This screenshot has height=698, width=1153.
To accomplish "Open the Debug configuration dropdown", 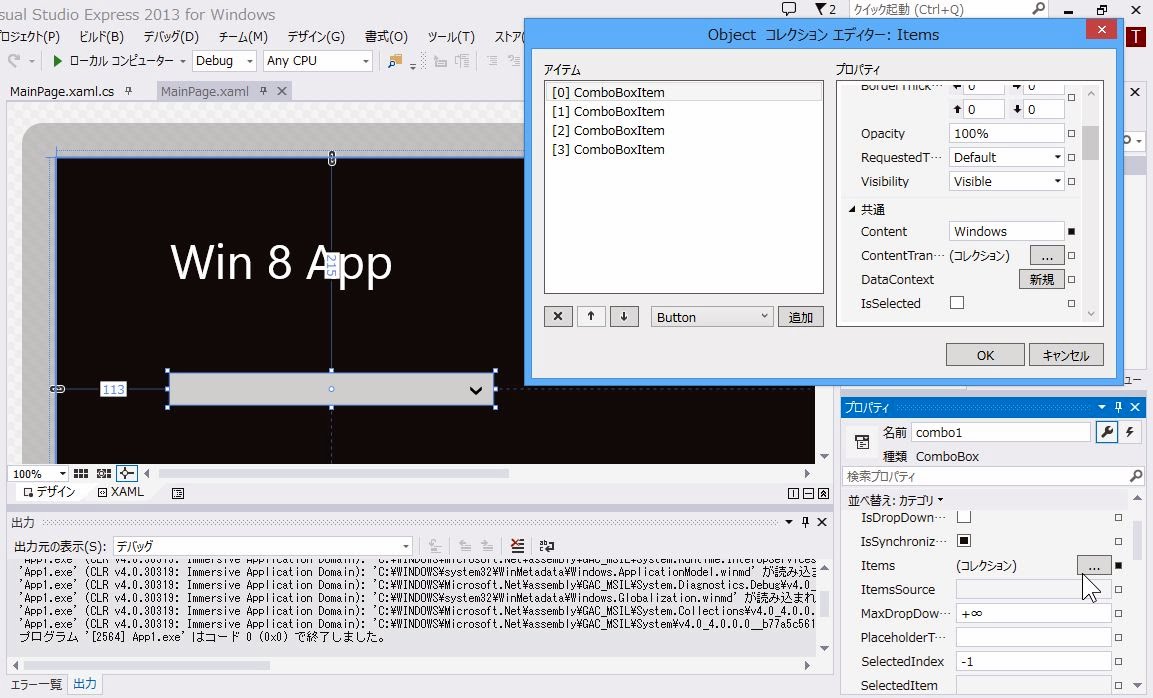I will (x=225, y=61).
